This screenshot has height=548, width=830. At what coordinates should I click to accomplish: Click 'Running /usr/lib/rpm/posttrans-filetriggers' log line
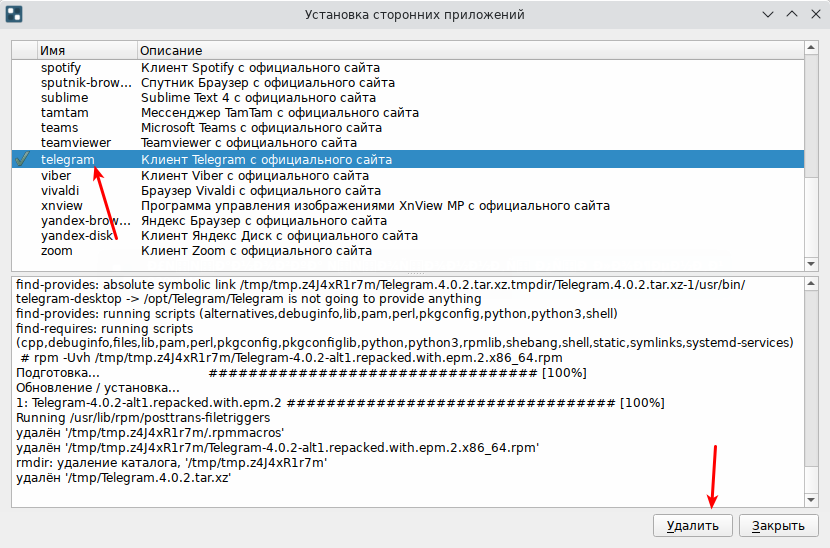[143, 418]
